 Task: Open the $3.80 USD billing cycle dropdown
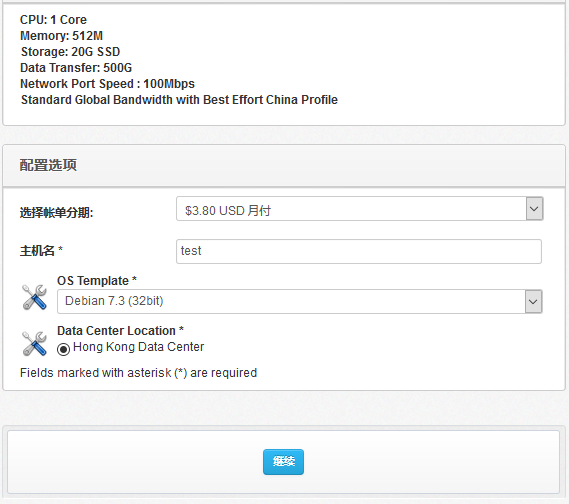pyautogui.click(x=360, y=209)
